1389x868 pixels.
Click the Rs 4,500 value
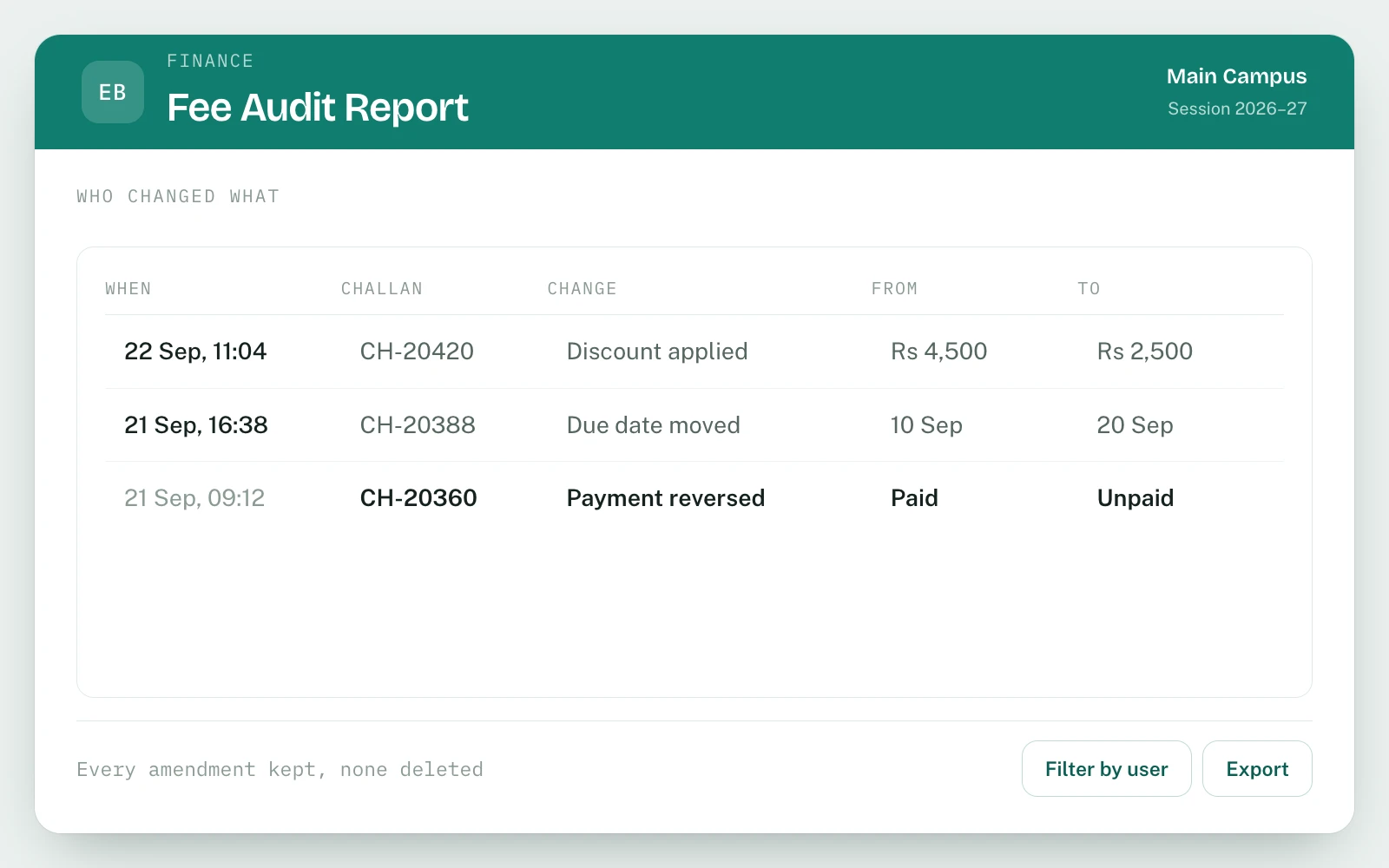click(938, 352)
